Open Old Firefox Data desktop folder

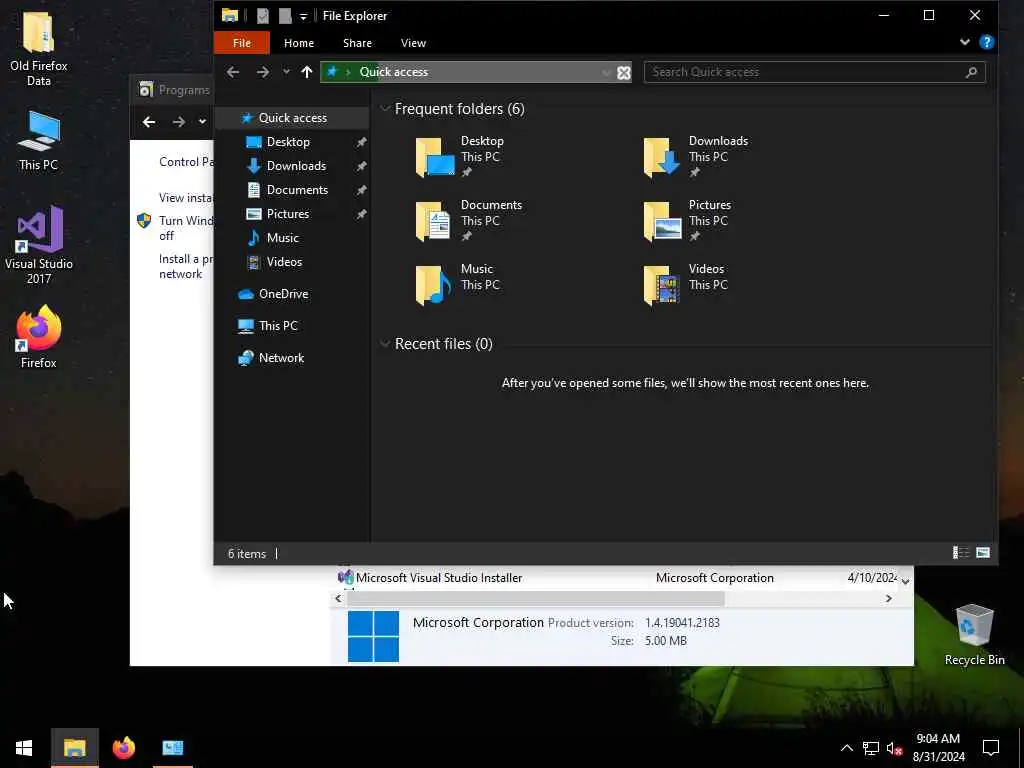39,49
